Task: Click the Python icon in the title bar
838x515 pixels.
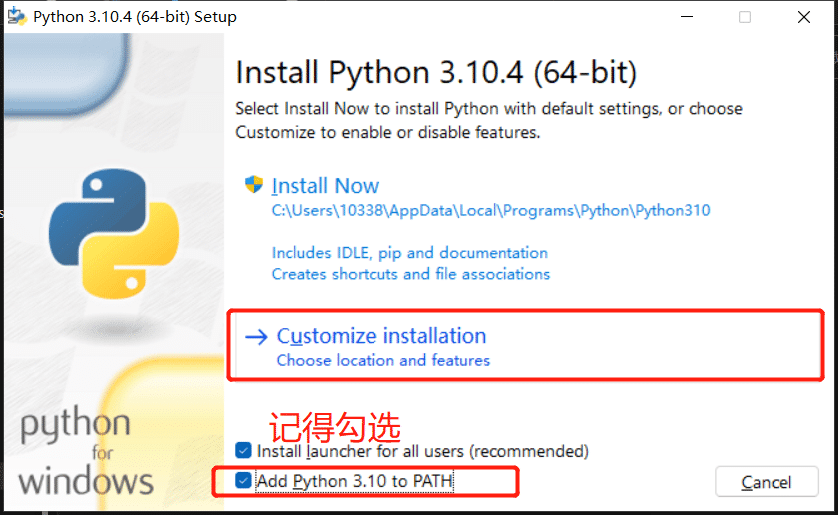Action: coord(17,17)
